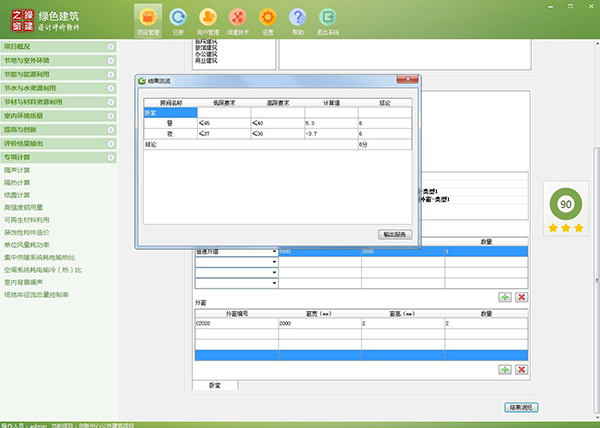Click red delete icon under the 外窗 table
Viewport: 600px width, 428px height.
click(522, 369)
